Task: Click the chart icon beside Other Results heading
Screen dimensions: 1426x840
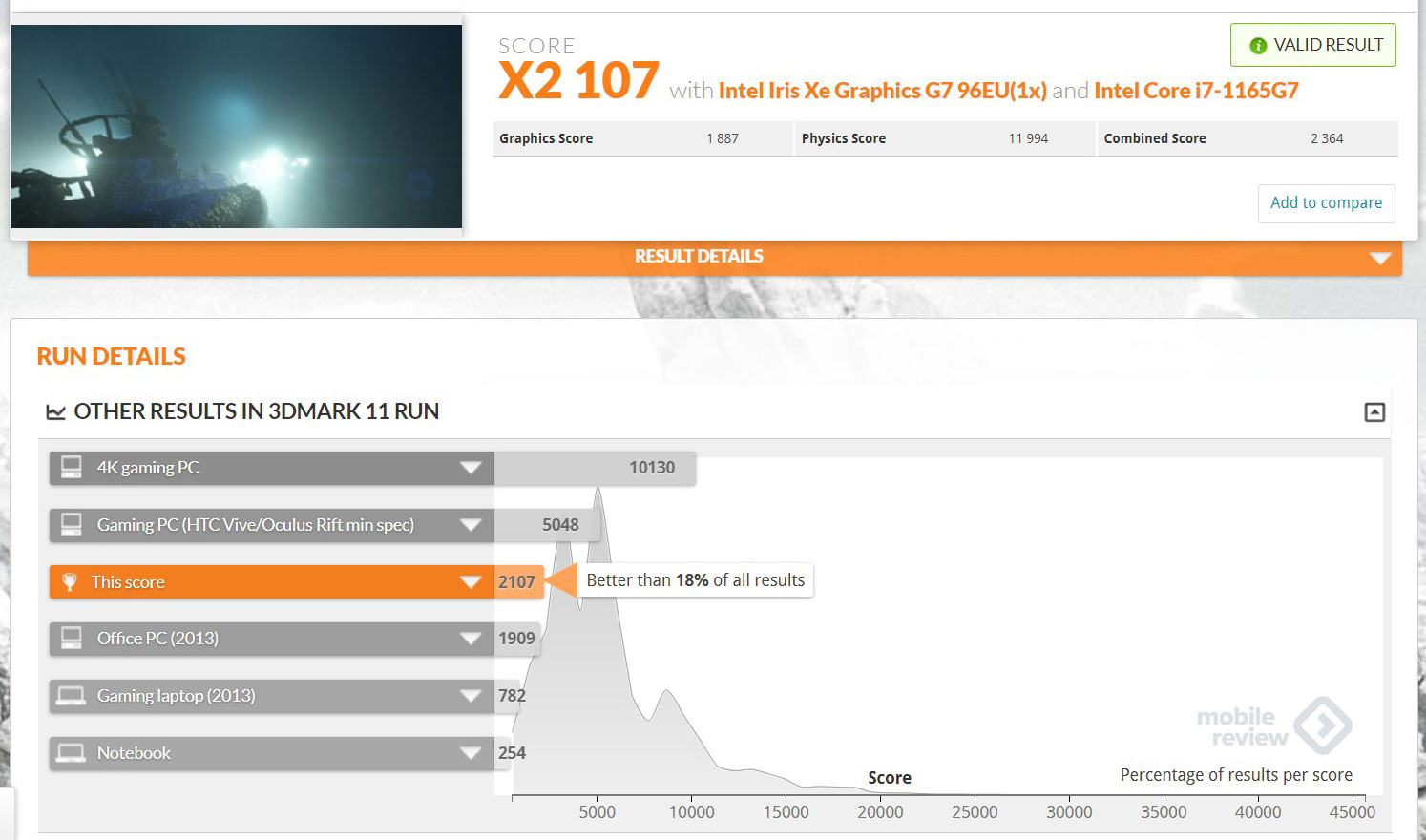Action: coord(56,412)
